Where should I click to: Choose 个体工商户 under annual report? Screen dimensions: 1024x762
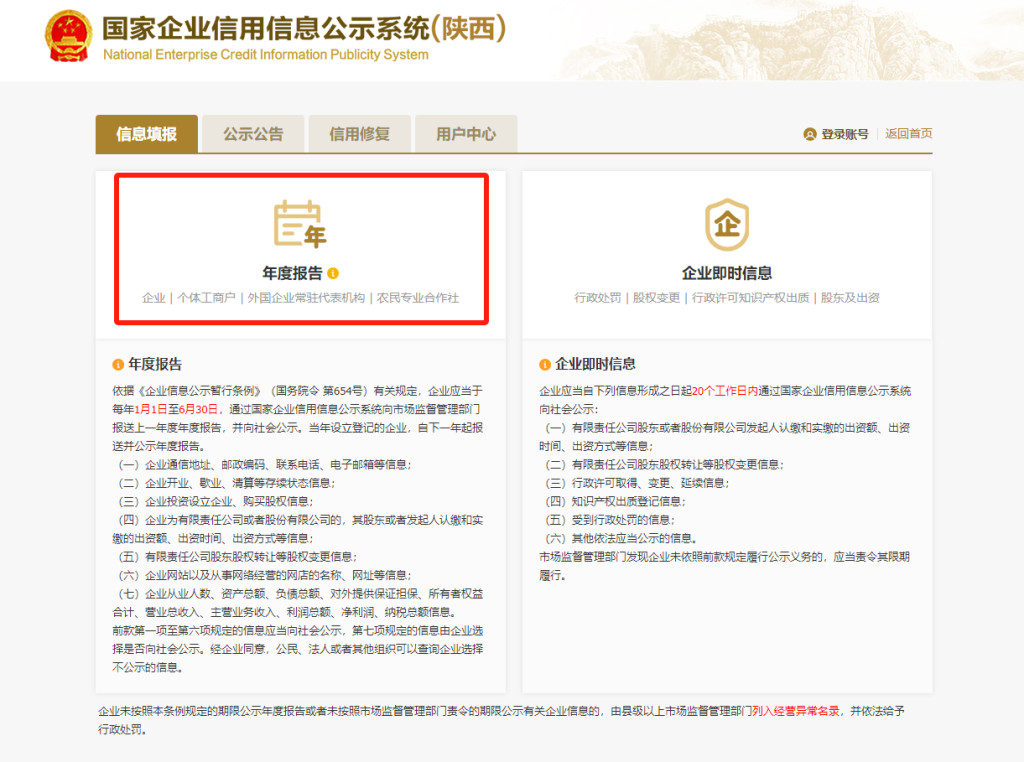click(207, 298)
